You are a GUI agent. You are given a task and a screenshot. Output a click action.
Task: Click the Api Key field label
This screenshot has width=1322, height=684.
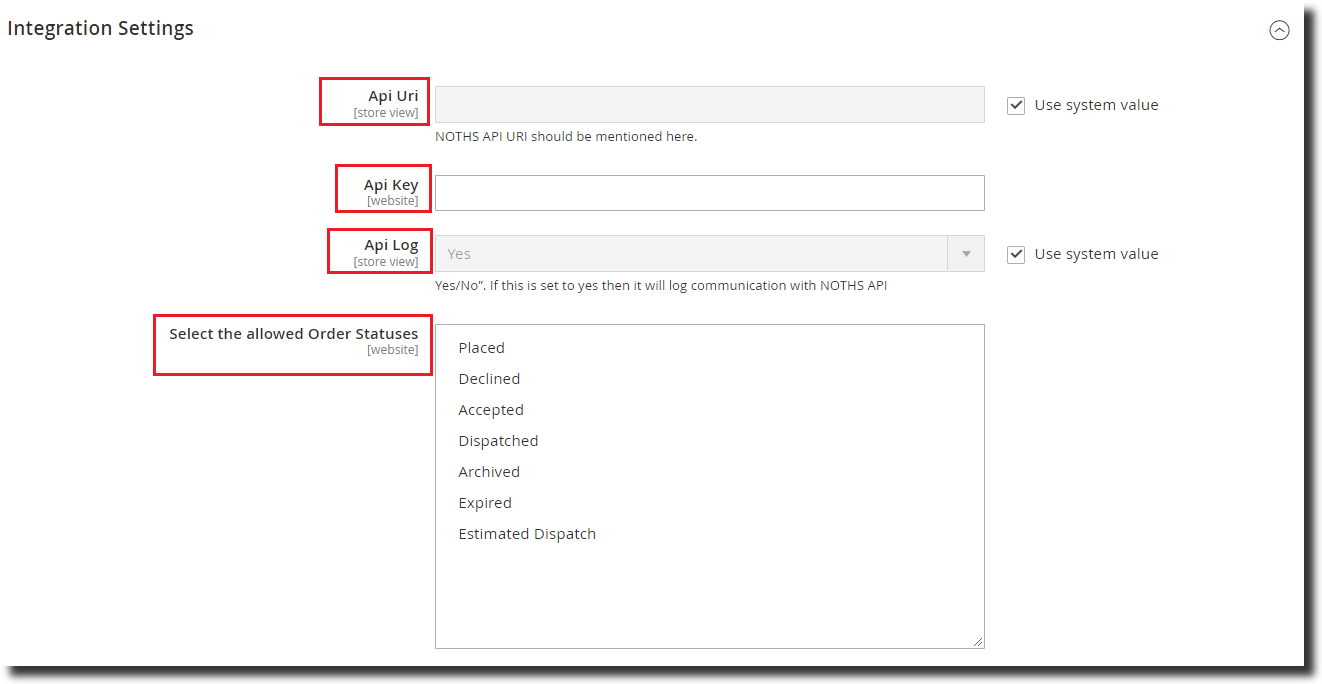(391, 184)
